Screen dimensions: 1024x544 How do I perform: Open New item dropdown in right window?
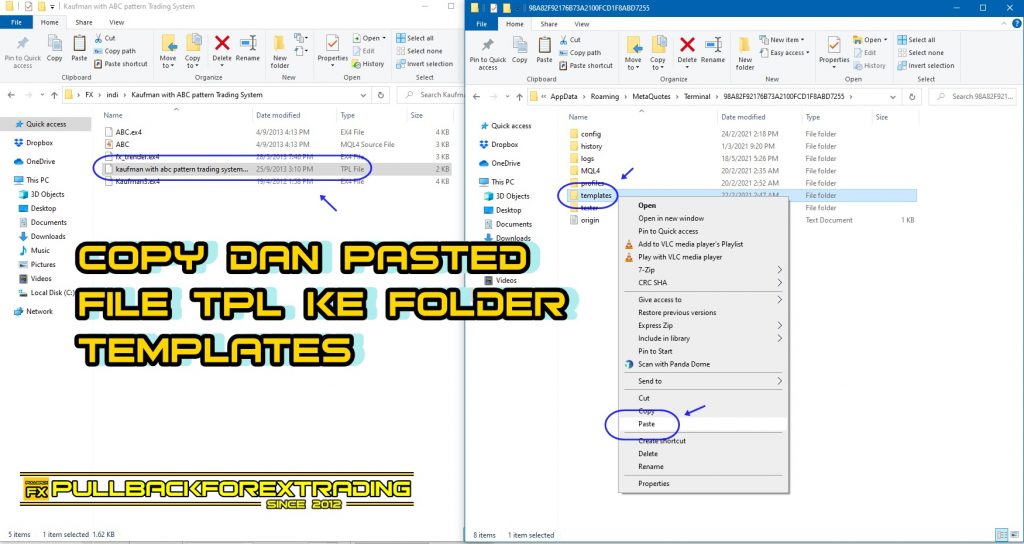(x=782, y=40)
